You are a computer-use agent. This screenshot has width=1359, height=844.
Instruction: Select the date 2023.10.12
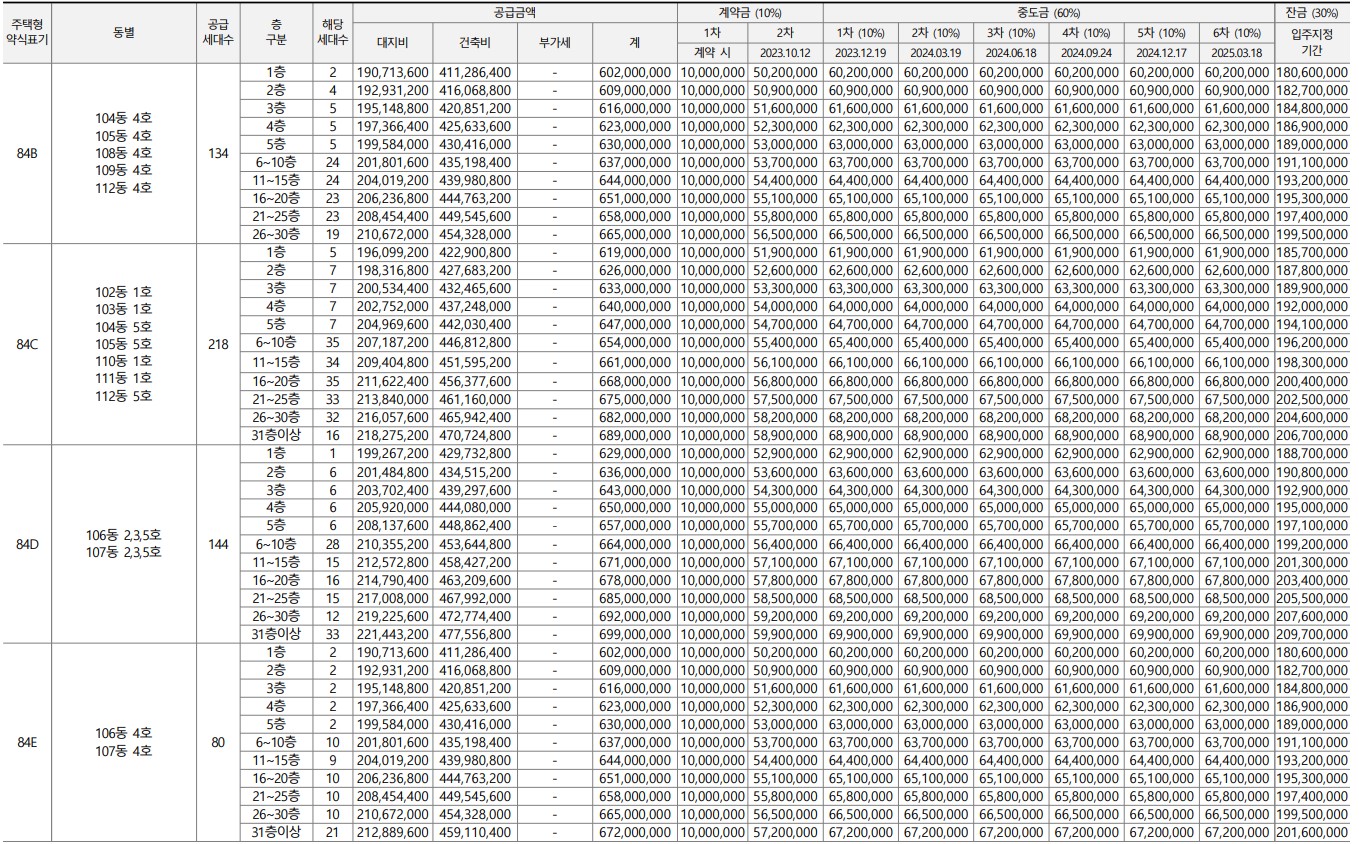[786, 54]
